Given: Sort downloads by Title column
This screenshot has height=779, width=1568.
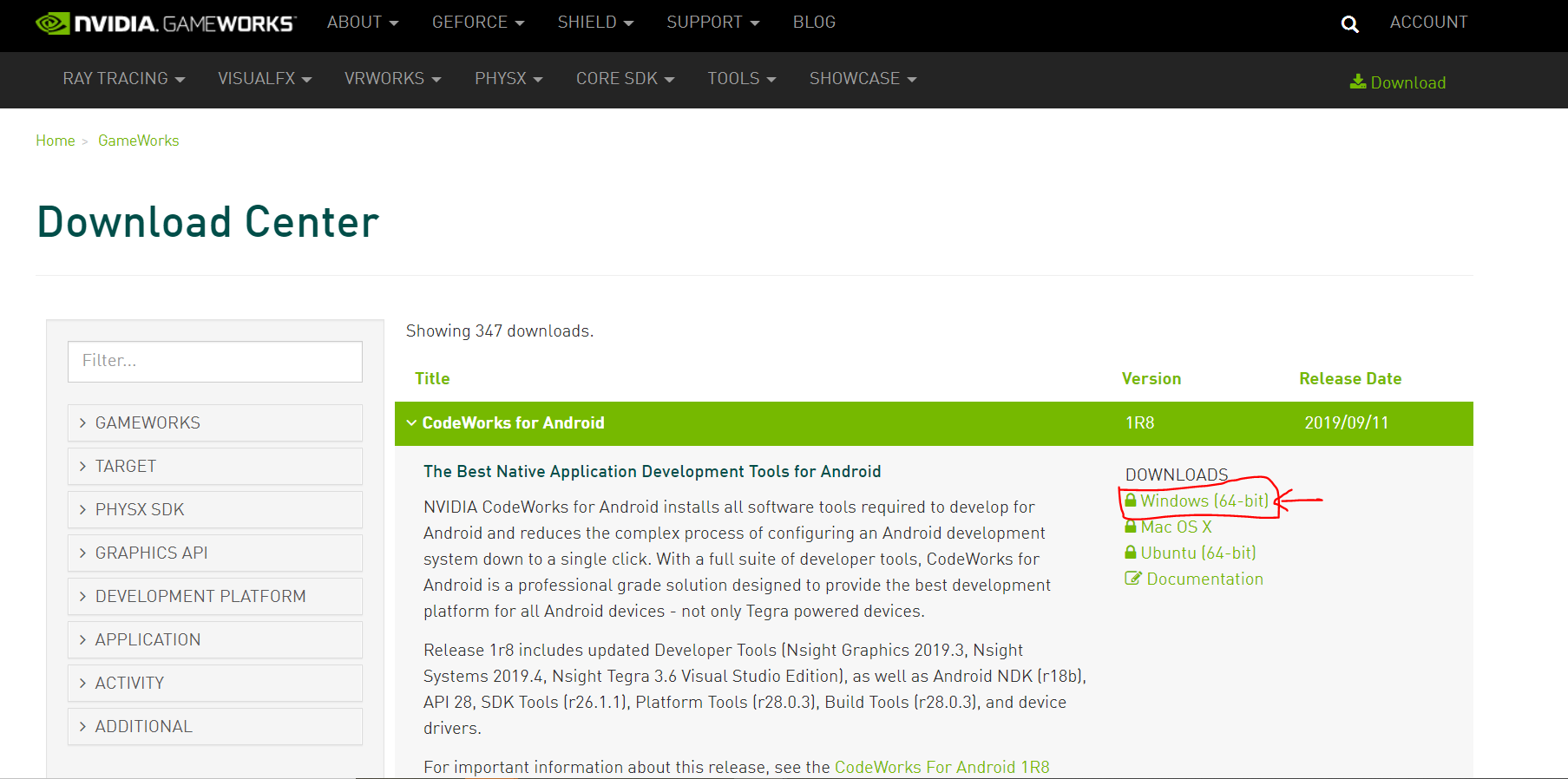Looking at the screenshot, I should tap(432, 379).
